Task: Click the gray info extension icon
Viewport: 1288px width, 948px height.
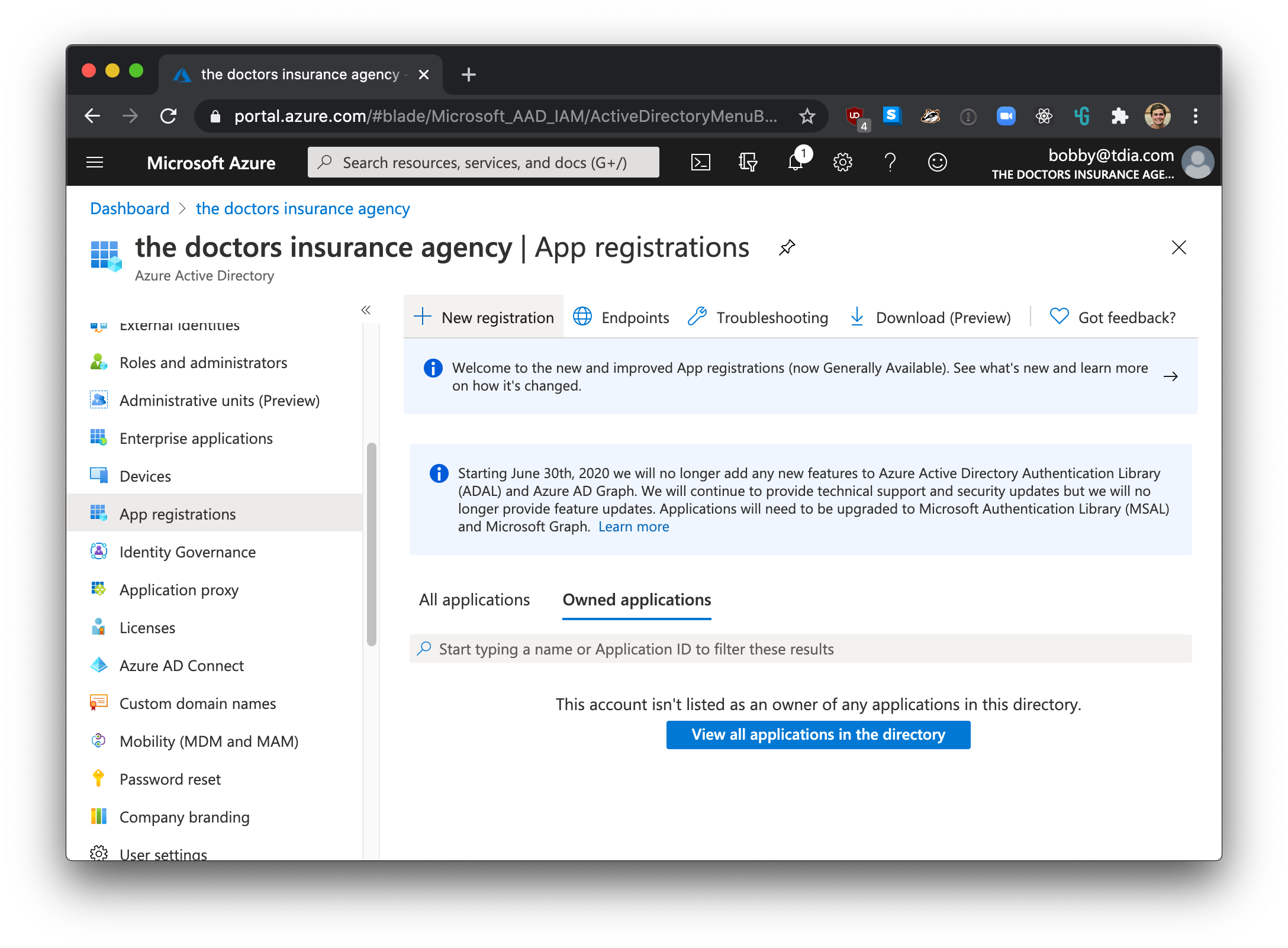Action: click(968, 117)
